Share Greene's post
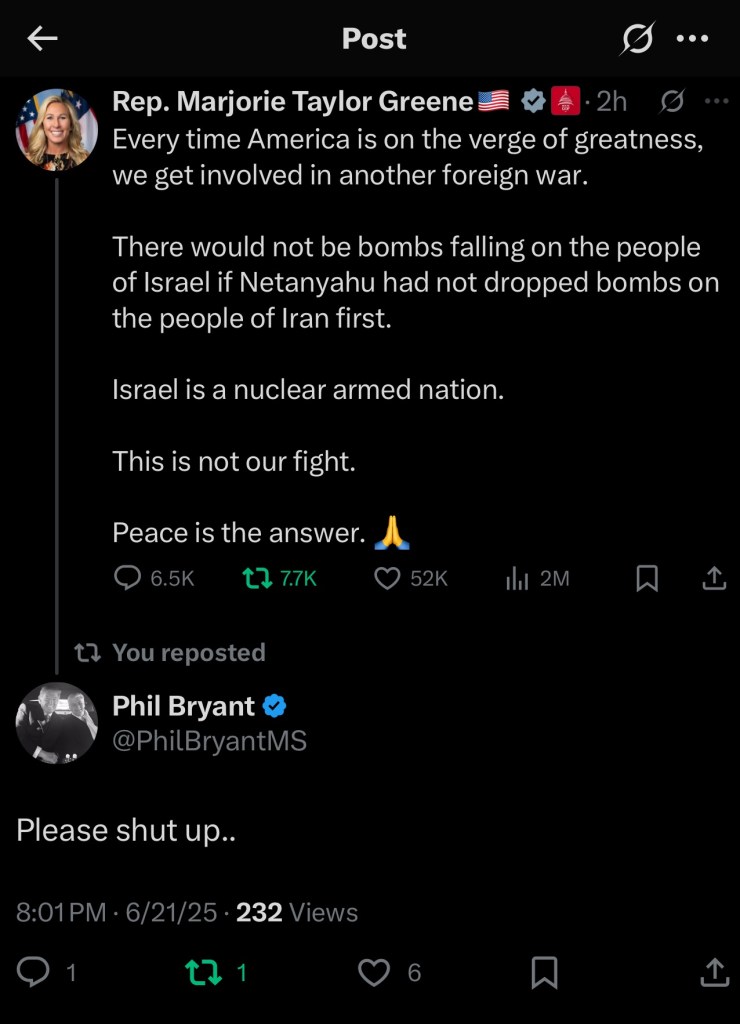This screenshot has height=1024, width=740. [x=714, y=578]
